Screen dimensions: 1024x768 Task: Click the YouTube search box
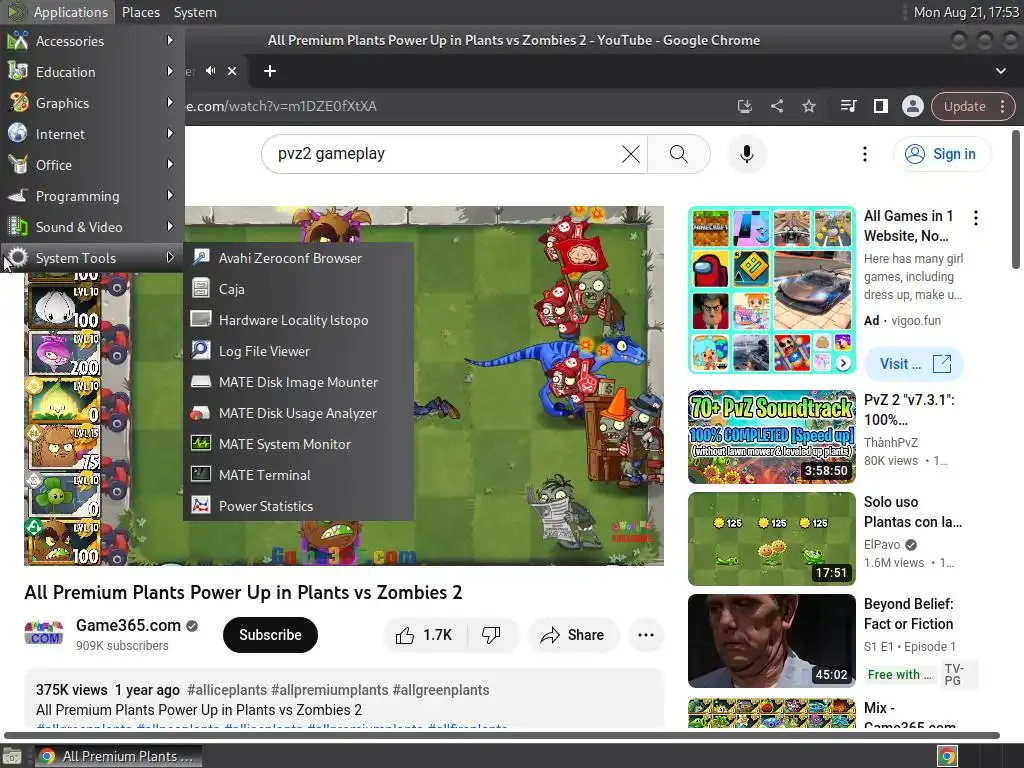click(444, 153)
